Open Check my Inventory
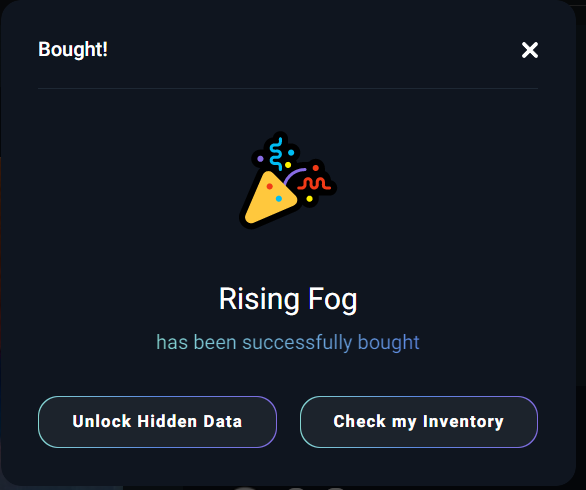Viewport: 586px width, 490px height. (x=419, y=422)
